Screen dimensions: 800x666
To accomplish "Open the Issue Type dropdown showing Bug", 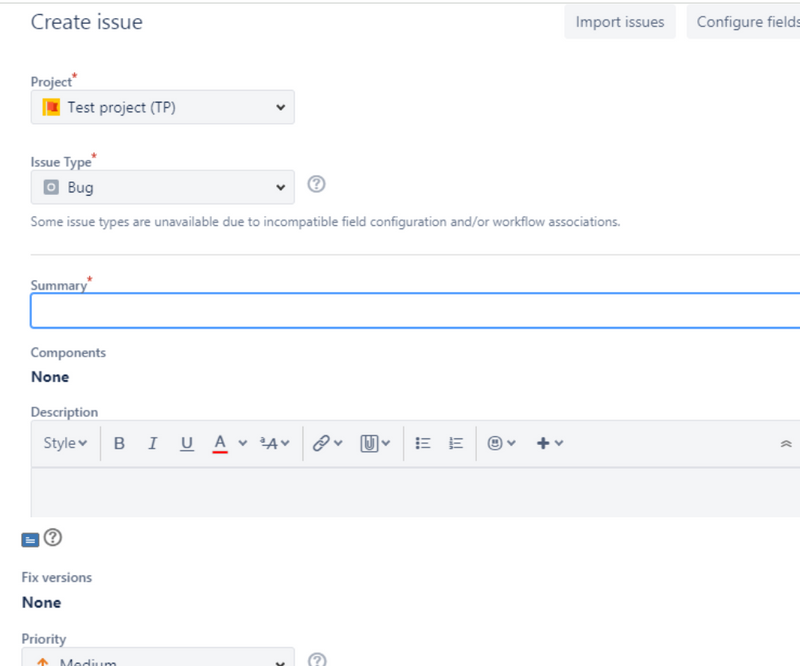I will point(162,187).
